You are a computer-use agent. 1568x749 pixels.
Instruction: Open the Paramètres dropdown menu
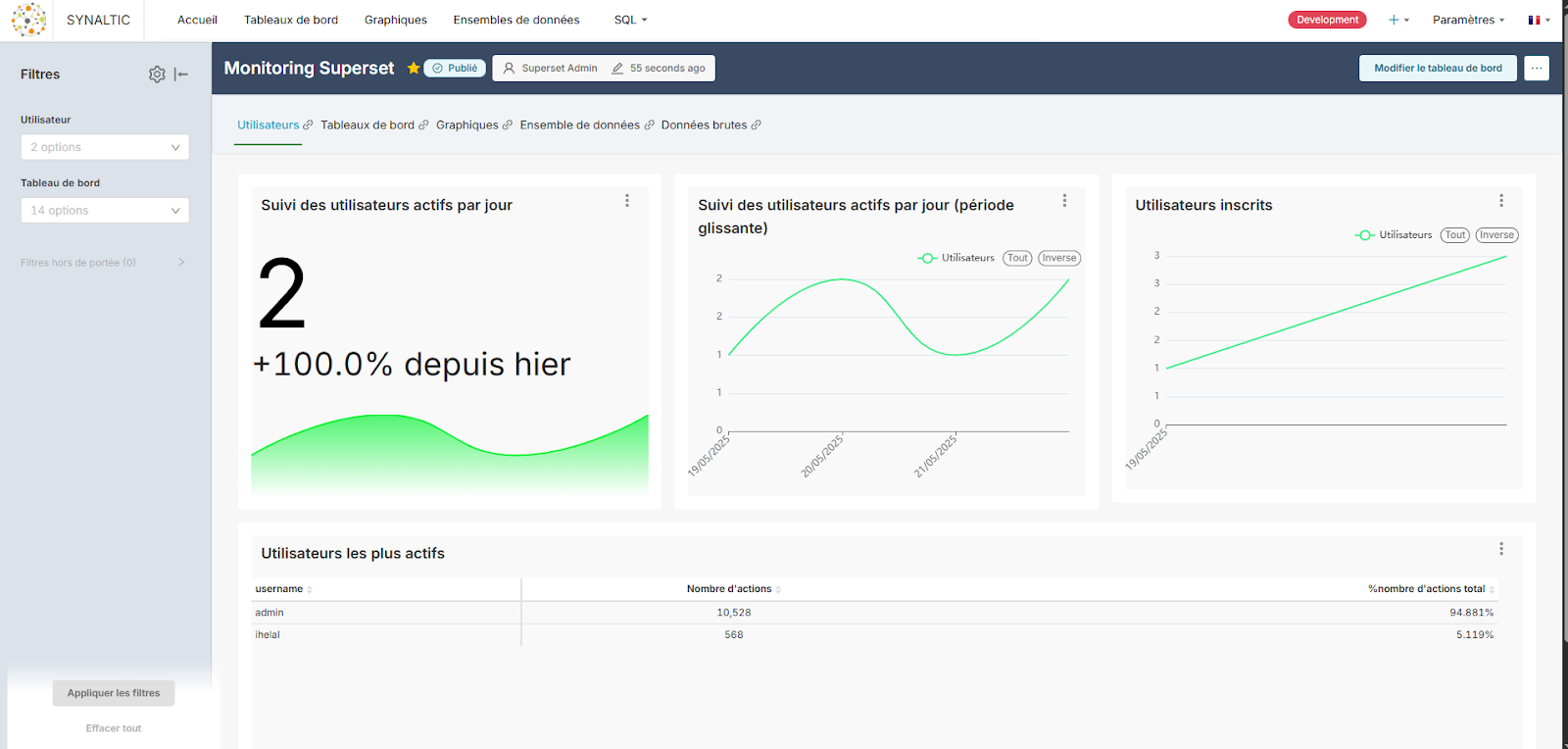tap(1468, 20)
